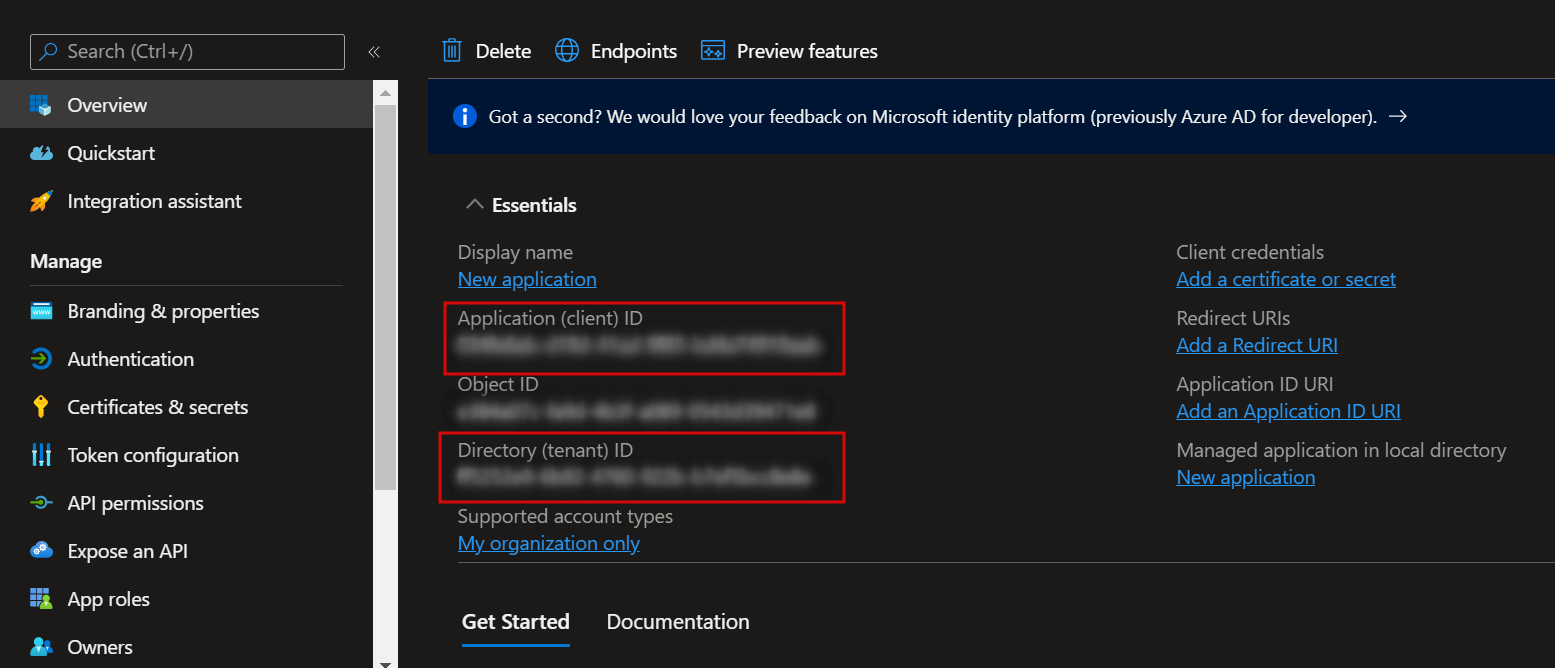
Task: Click the sidebar Search (Ctrl+/) field
Action: 187,52
